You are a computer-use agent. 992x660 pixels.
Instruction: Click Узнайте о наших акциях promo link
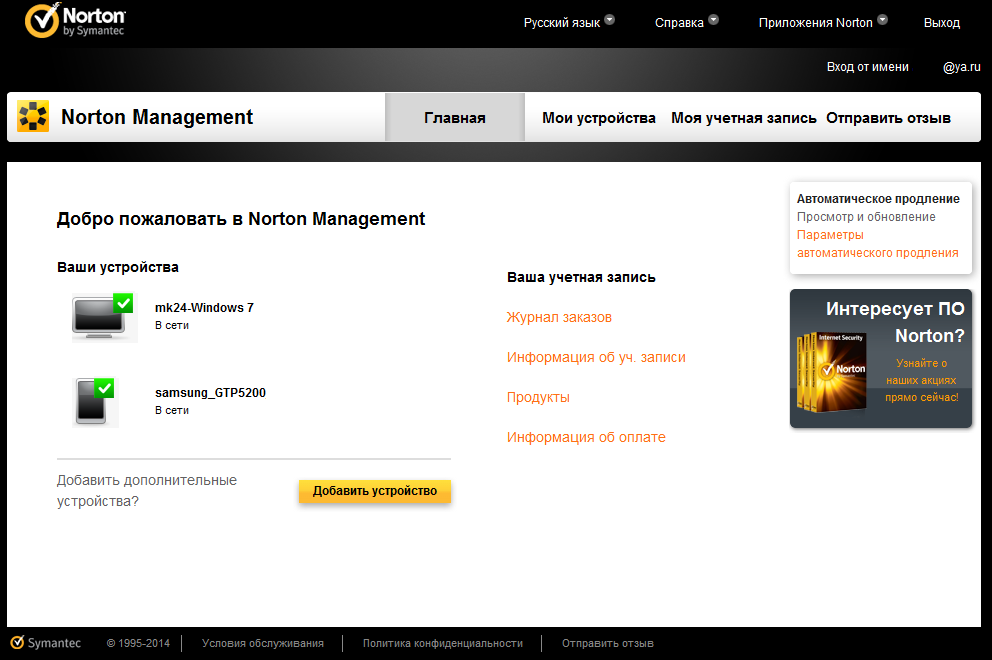click(x=921, y=380)
